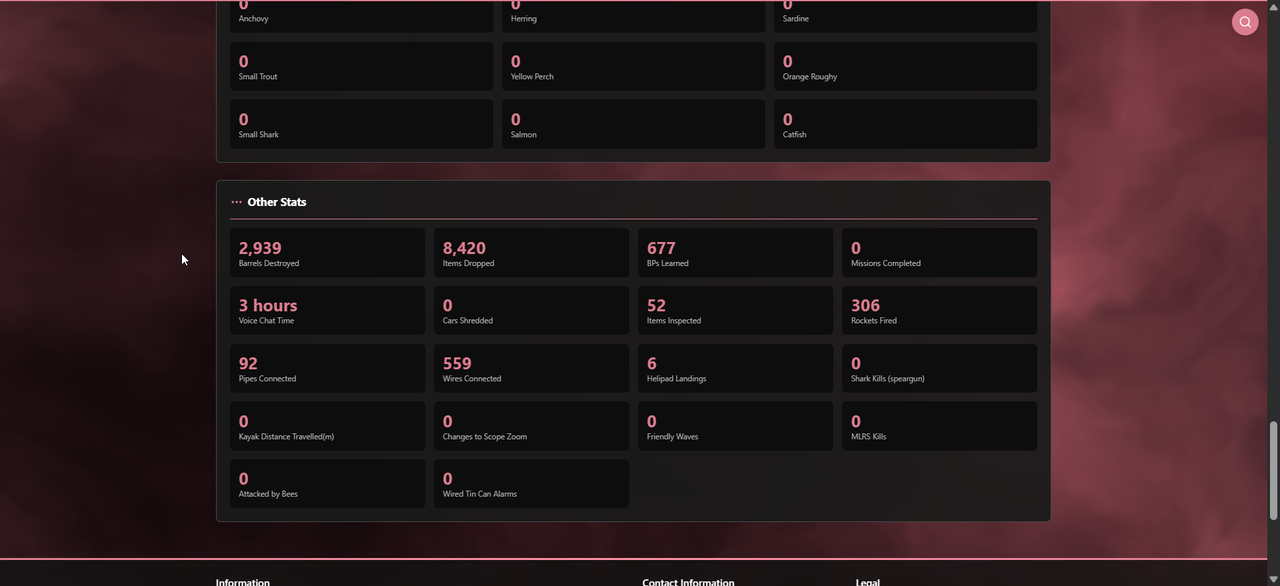Click the MLRS Kills stat card

pos(939,426)
